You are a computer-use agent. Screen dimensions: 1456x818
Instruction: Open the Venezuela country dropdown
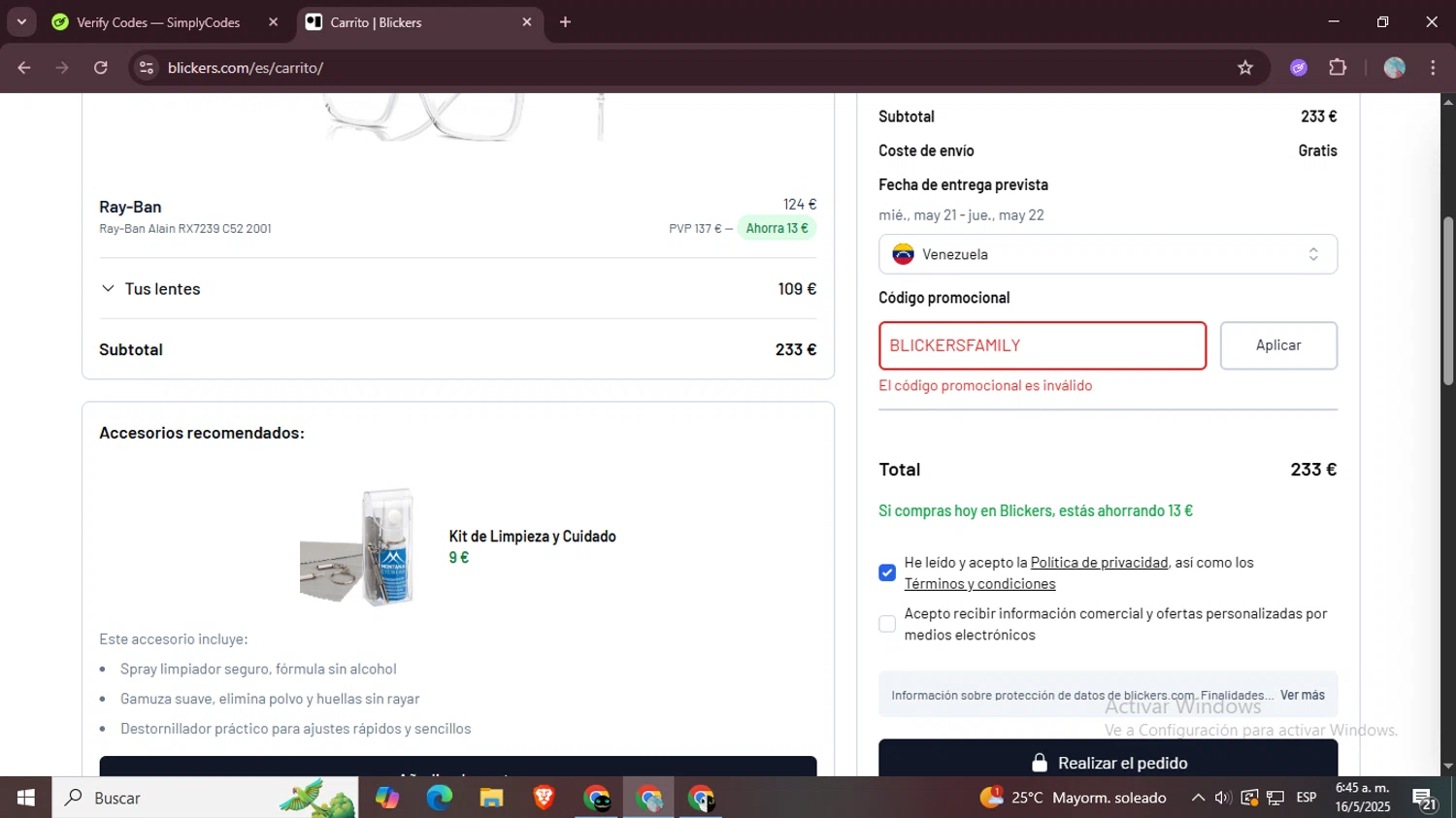1108,254
